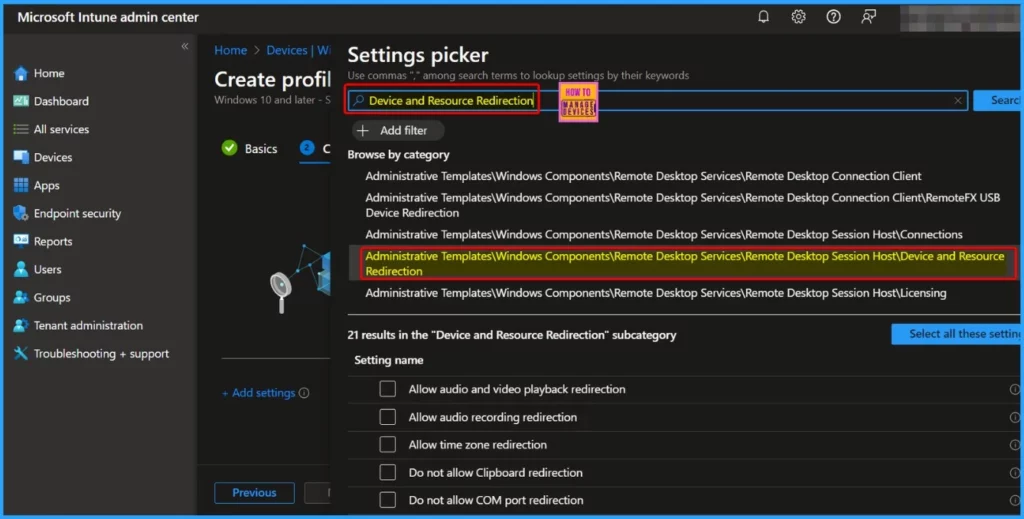Check Do not allow COM port redirection
1024x519 pixels.
point(388,500)
